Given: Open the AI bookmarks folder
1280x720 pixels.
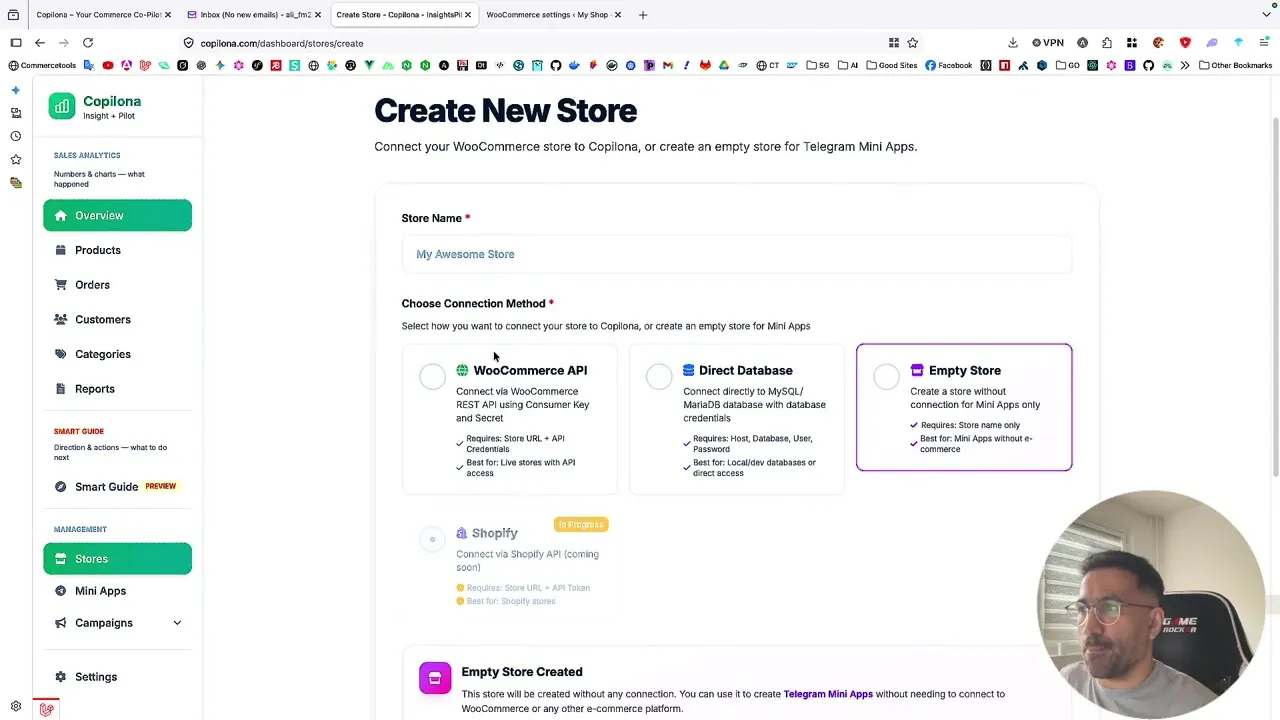Looking at the screenshot, I should (x=849, y=66).
